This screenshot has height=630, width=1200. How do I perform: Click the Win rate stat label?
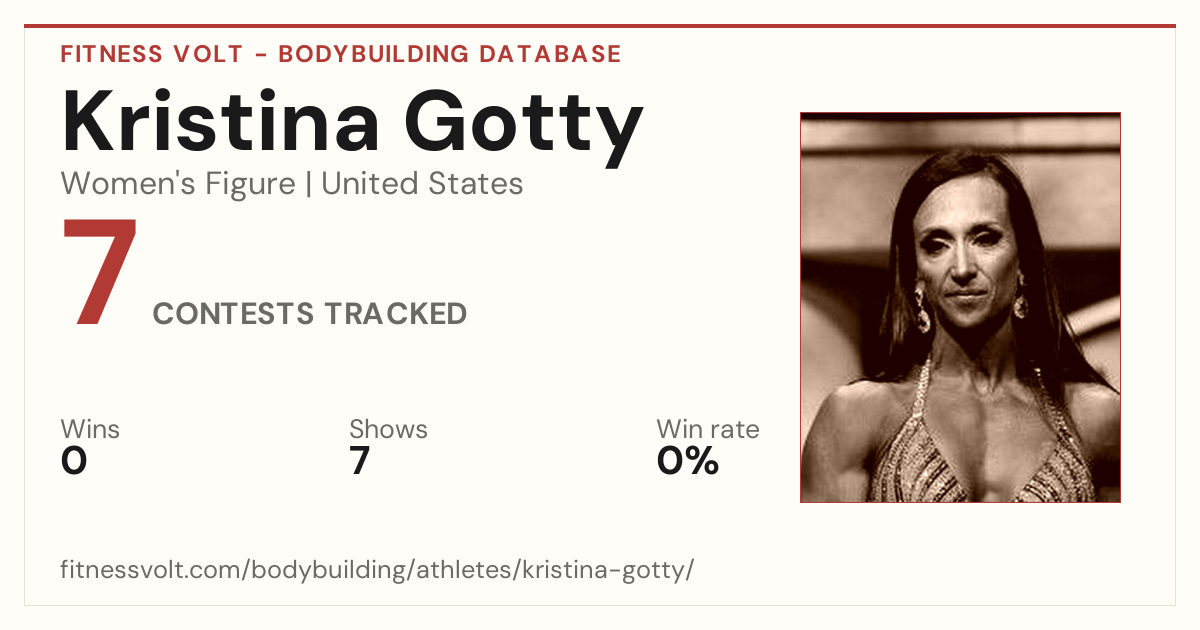[708, 429]
